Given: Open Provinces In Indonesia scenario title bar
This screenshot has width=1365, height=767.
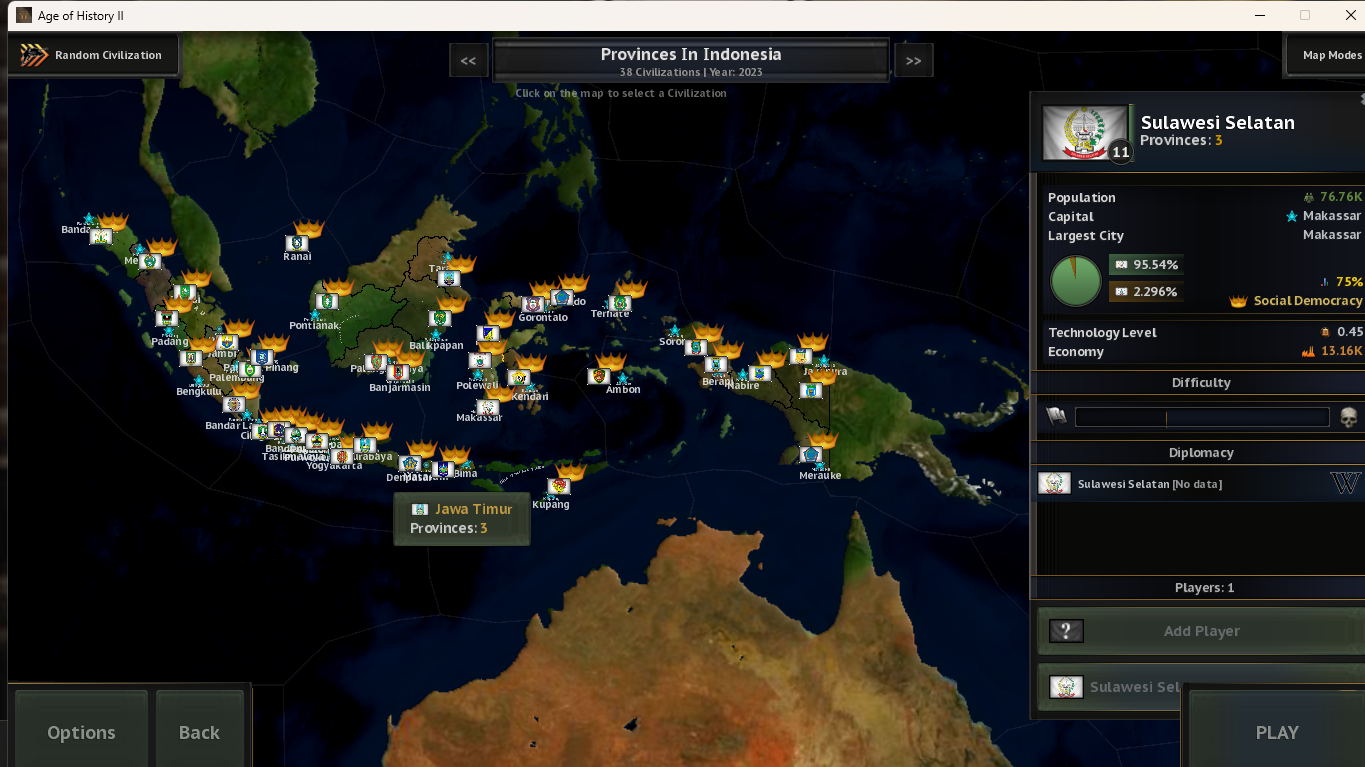Looking at the screenshot, I should 691,61.
